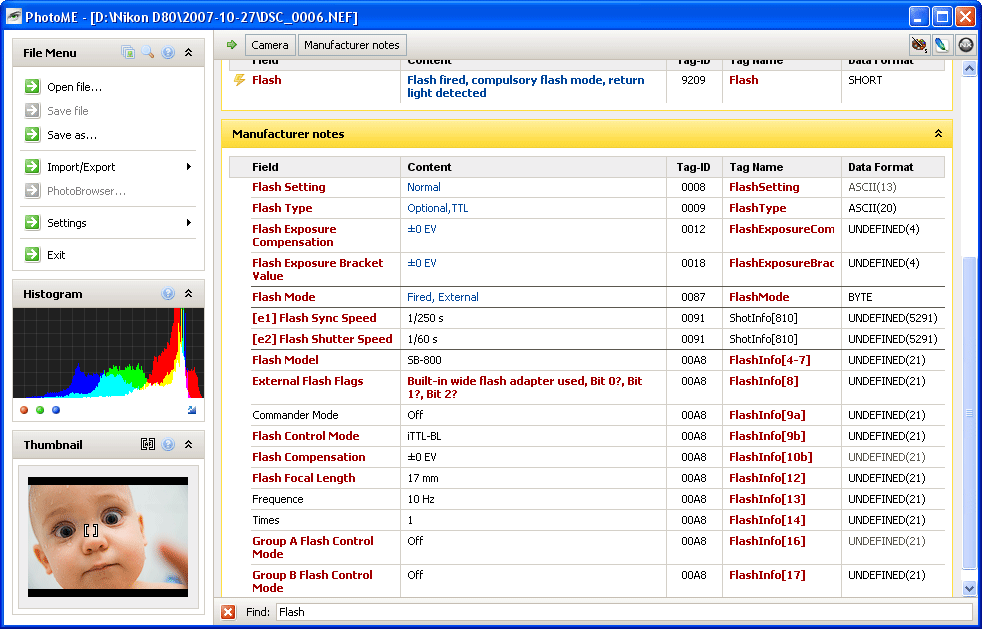The image size is (982, 629).
Task: Click green arrow icon next to Save as
Action: (33, 134)
